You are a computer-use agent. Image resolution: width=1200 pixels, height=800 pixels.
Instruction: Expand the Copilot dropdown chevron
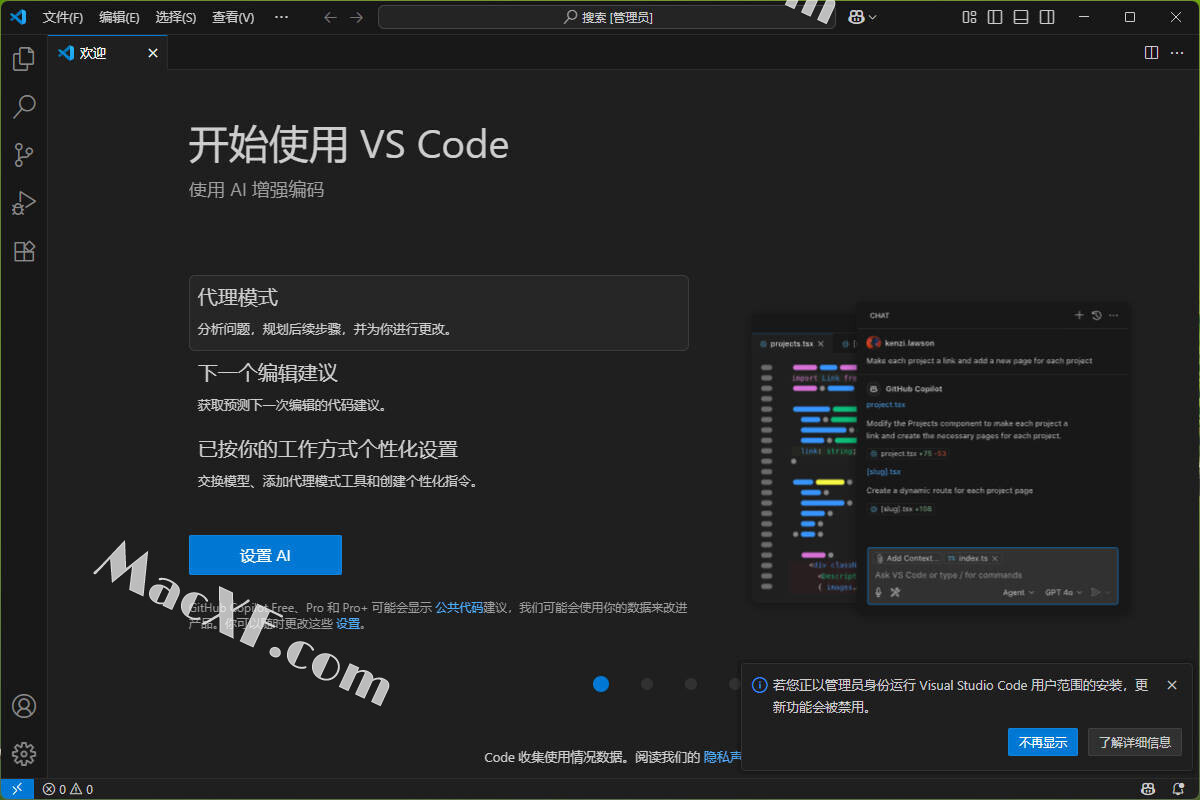pyautogui.click(x=873, y=17)
